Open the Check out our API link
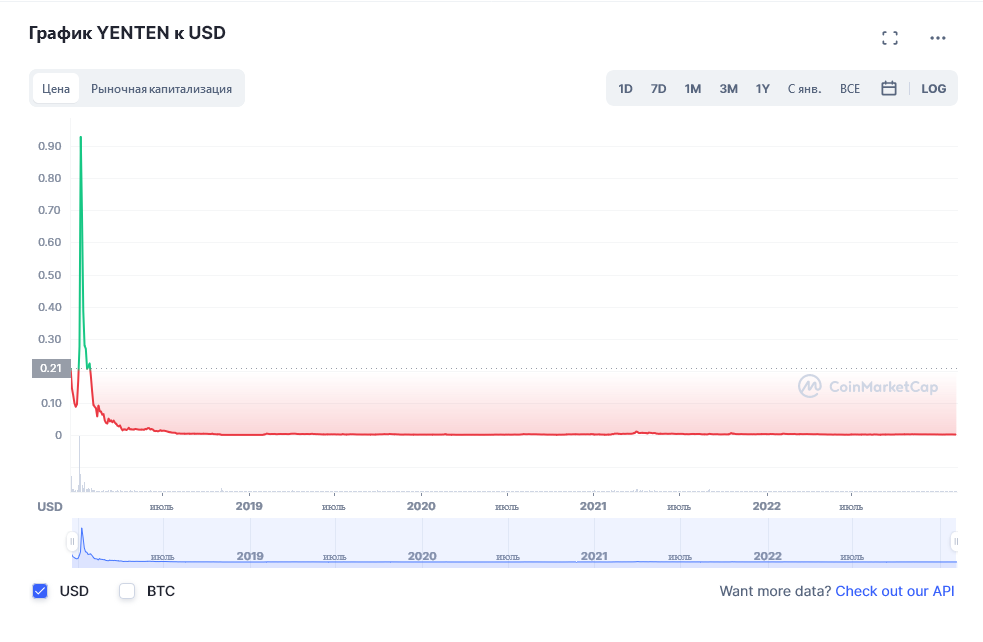 [x=894, y=591]
